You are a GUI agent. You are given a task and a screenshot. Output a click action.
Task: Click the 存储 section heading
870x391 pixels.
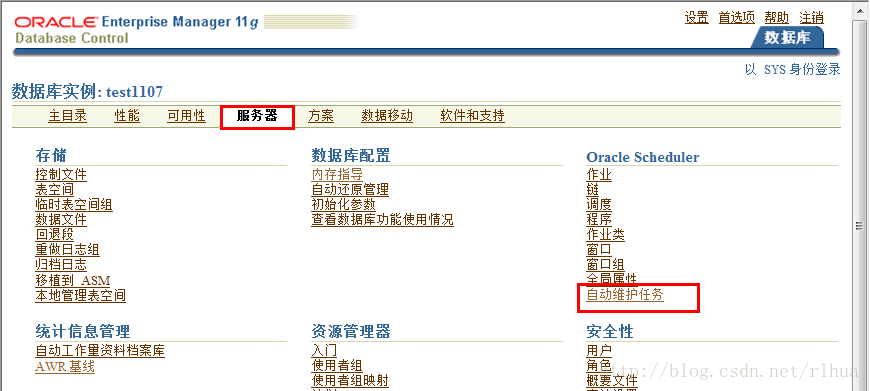tap(51, 155)
